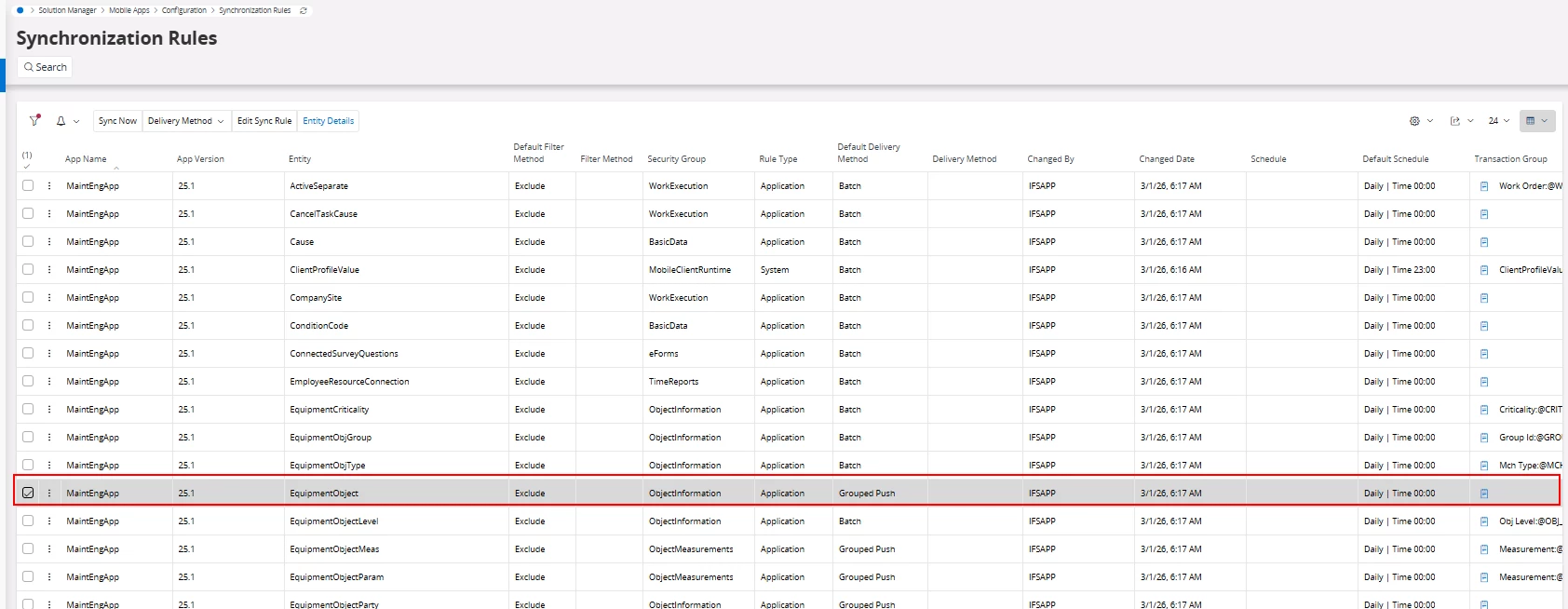Screen dimensions: 1568x609
Task: Click transaction group icon in EquipmentCriticality row
Action: tap(1484, 410)
